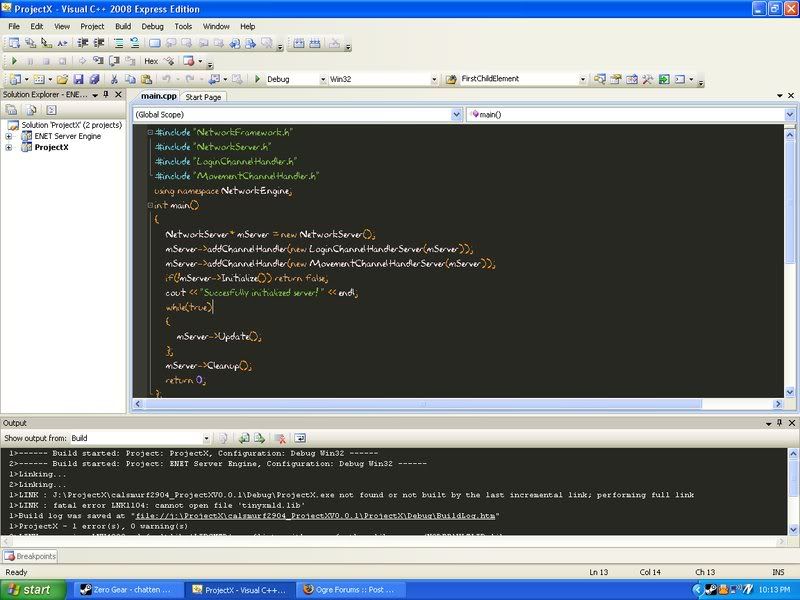Click the Start Page green toolbar icon
This screenshot has width=800, height=600.
[664, 79]
